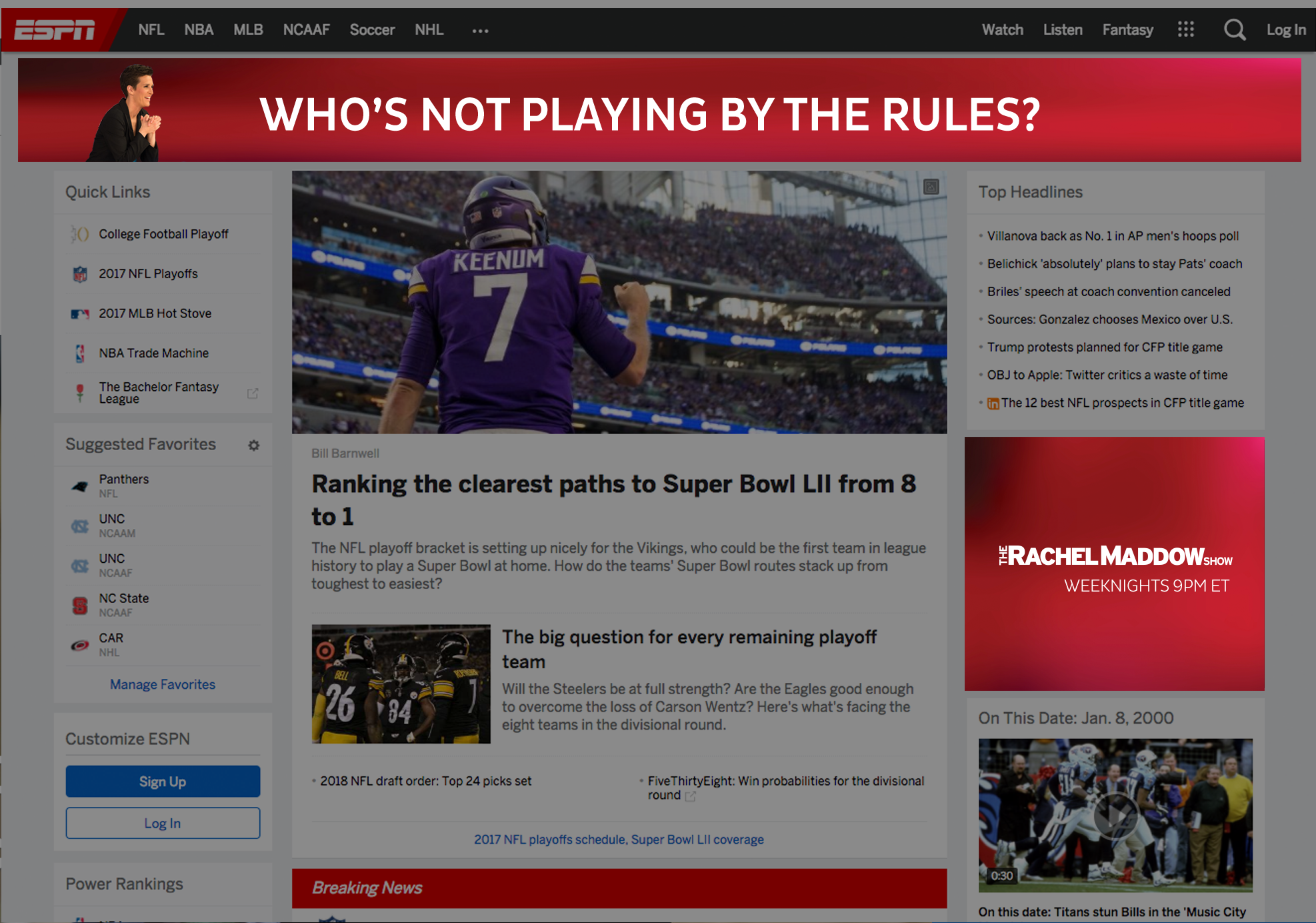The width and height of the screenshot is (1316, 923).
Task: Open 2017 NFL playoffs schedule coverage link
Action: (x=619, y=840)
